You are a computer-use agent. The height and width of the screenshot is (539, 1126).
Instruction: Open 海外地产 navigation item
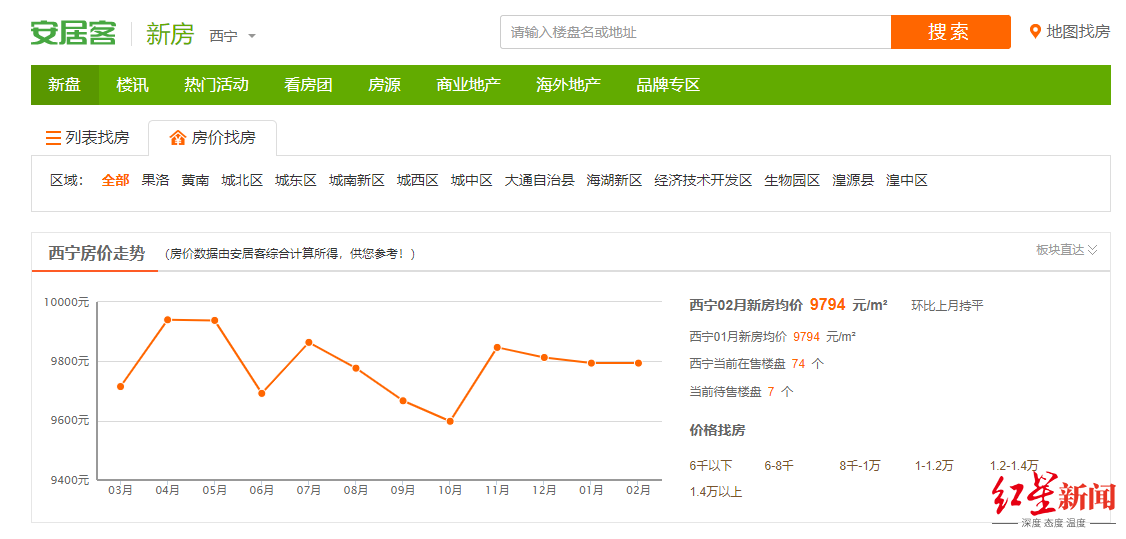[568, 85]
